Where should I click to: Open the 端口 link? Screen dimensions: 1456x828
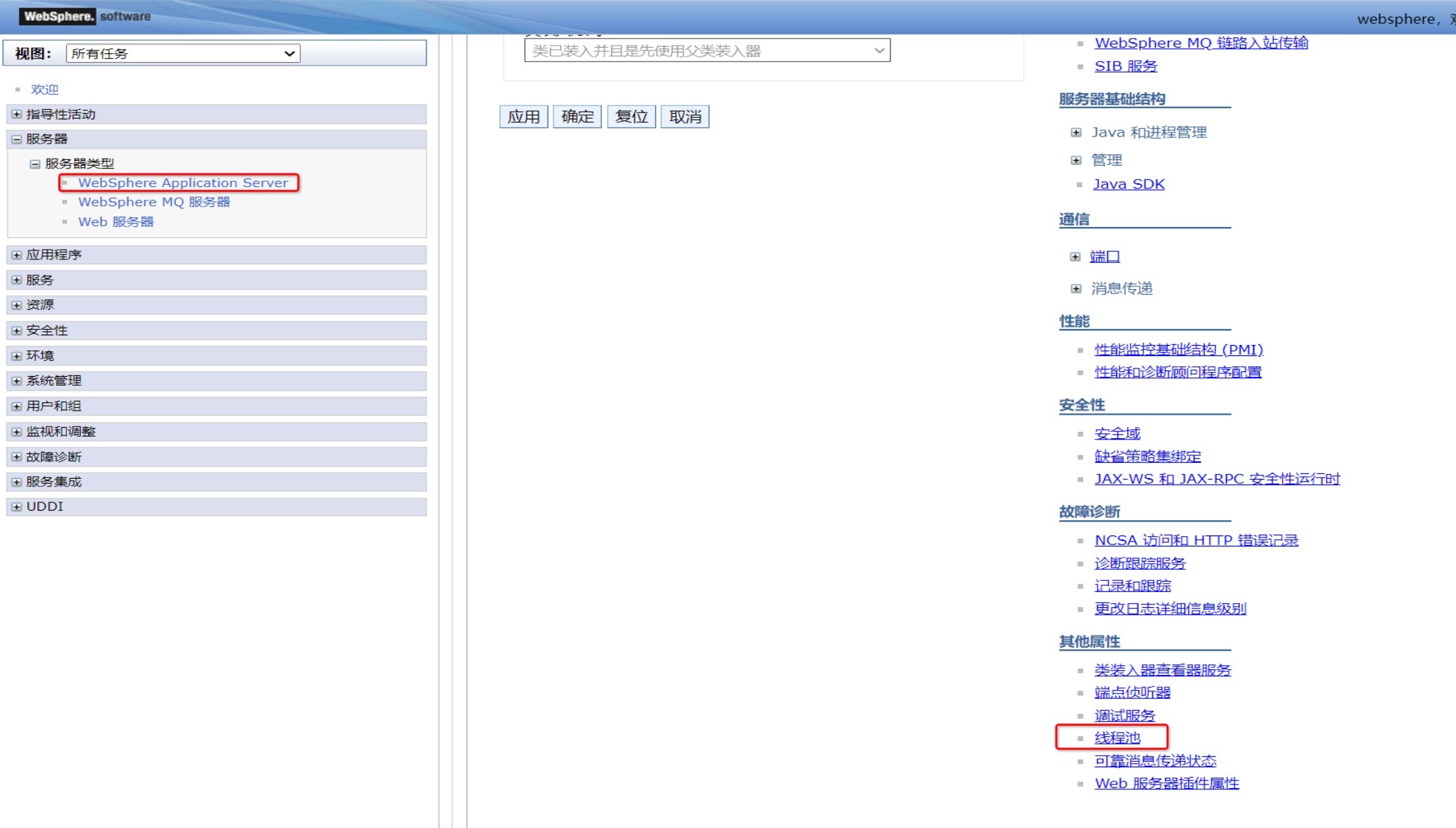tap(1105, 257)
